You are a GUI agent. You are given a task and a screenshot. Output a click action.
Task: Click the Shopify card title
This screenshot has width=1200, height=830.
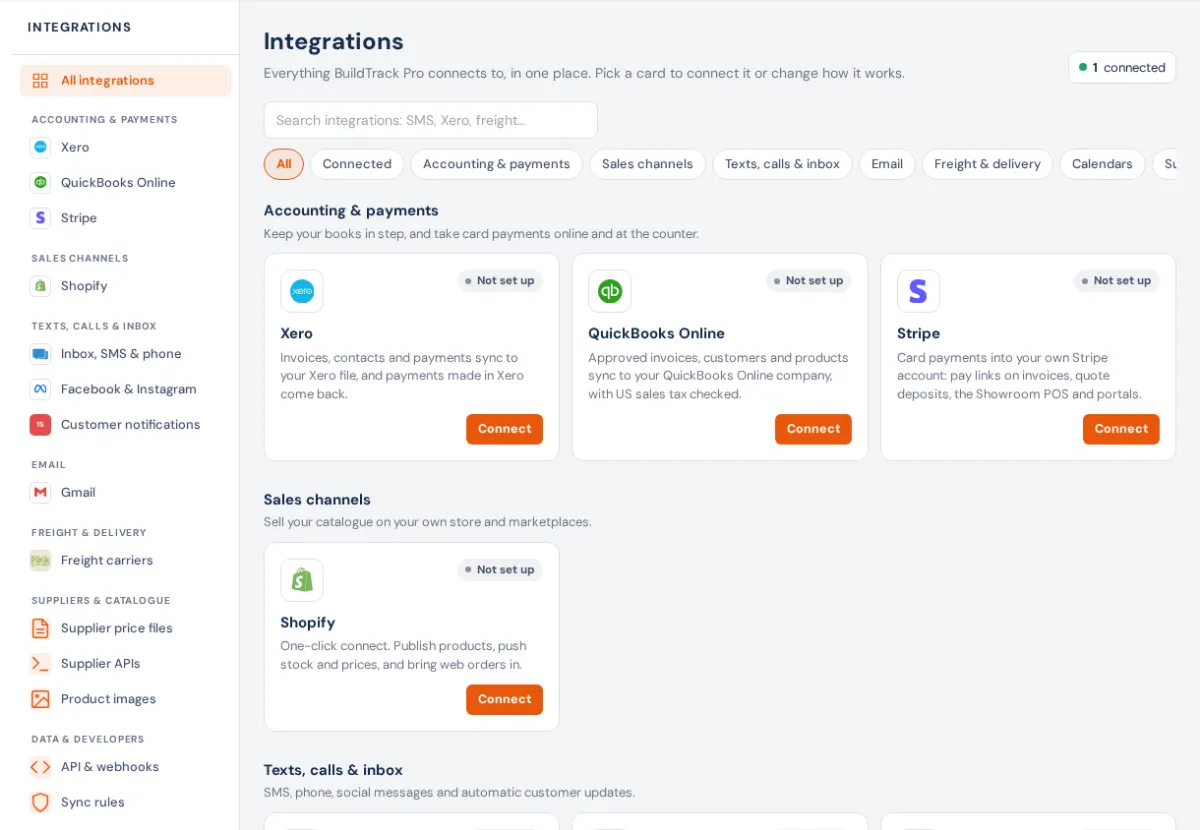pos(308,623)
